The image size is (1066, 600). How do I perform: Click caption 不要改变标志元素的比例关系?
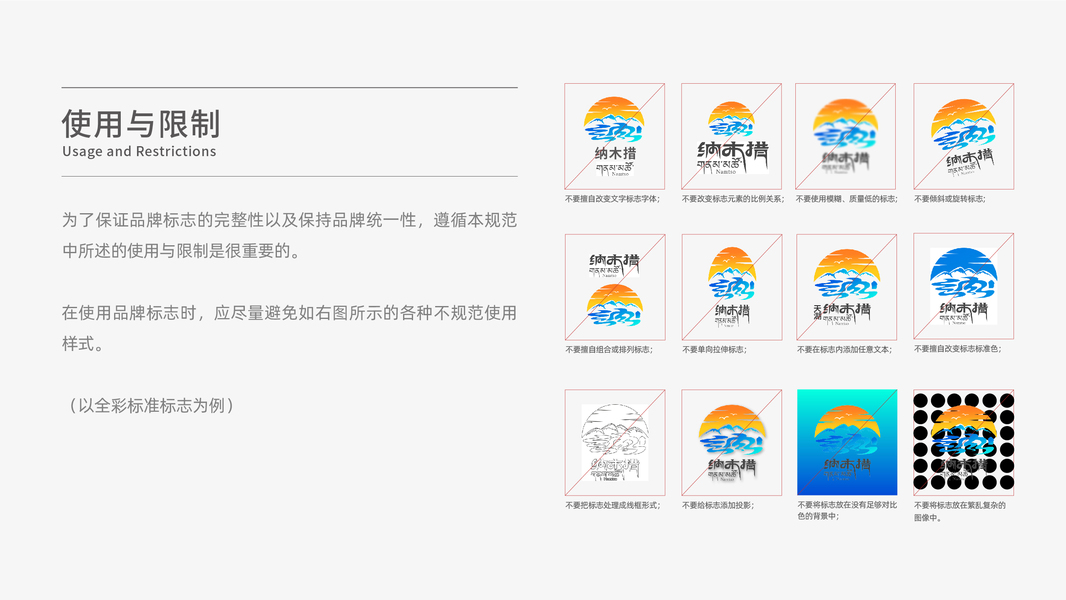coord(733,199)
